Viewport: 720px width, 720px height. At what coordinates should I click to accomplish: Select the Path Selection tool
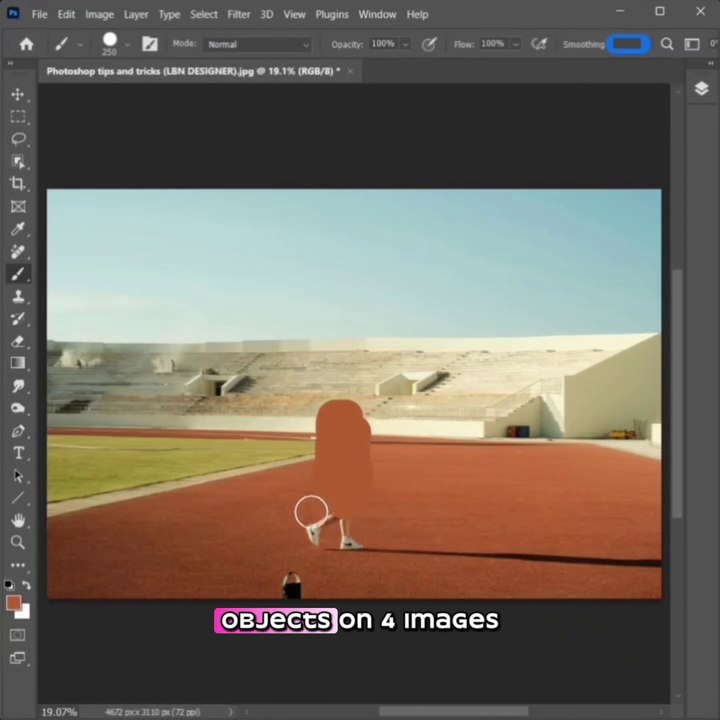click(17, 476)
